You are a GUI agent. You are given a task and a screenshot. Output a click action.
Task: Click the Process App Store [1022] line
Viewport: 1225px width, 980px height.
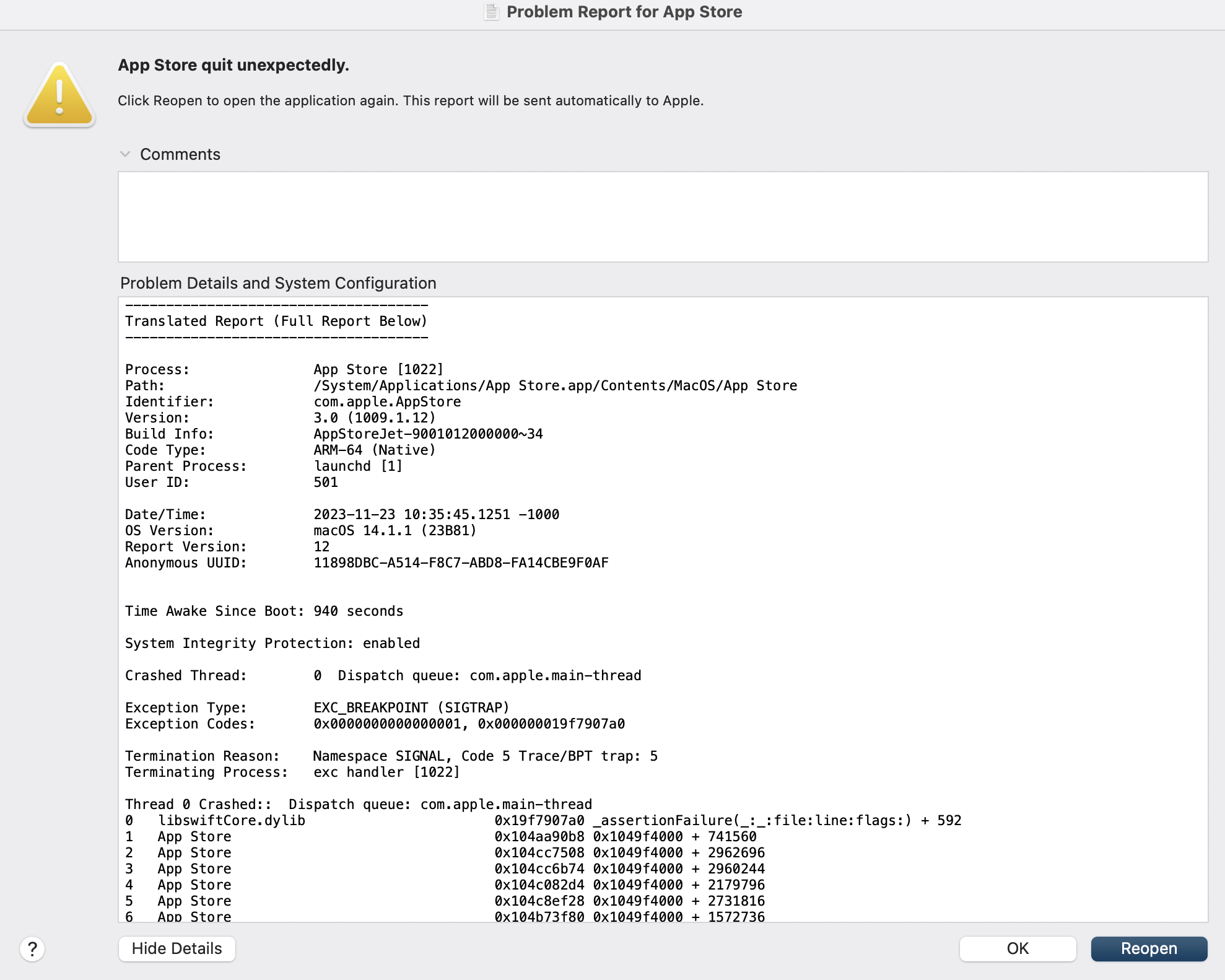378,369
